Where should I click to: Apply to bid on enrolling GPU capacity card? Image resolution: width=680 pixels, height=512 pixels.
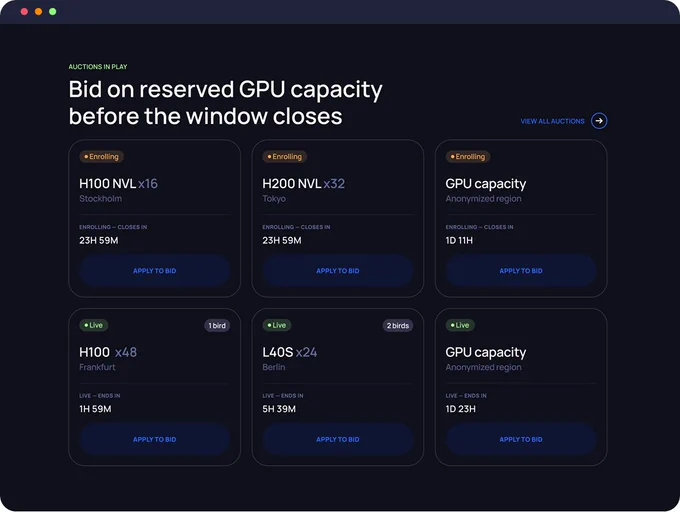click(521, 271)
